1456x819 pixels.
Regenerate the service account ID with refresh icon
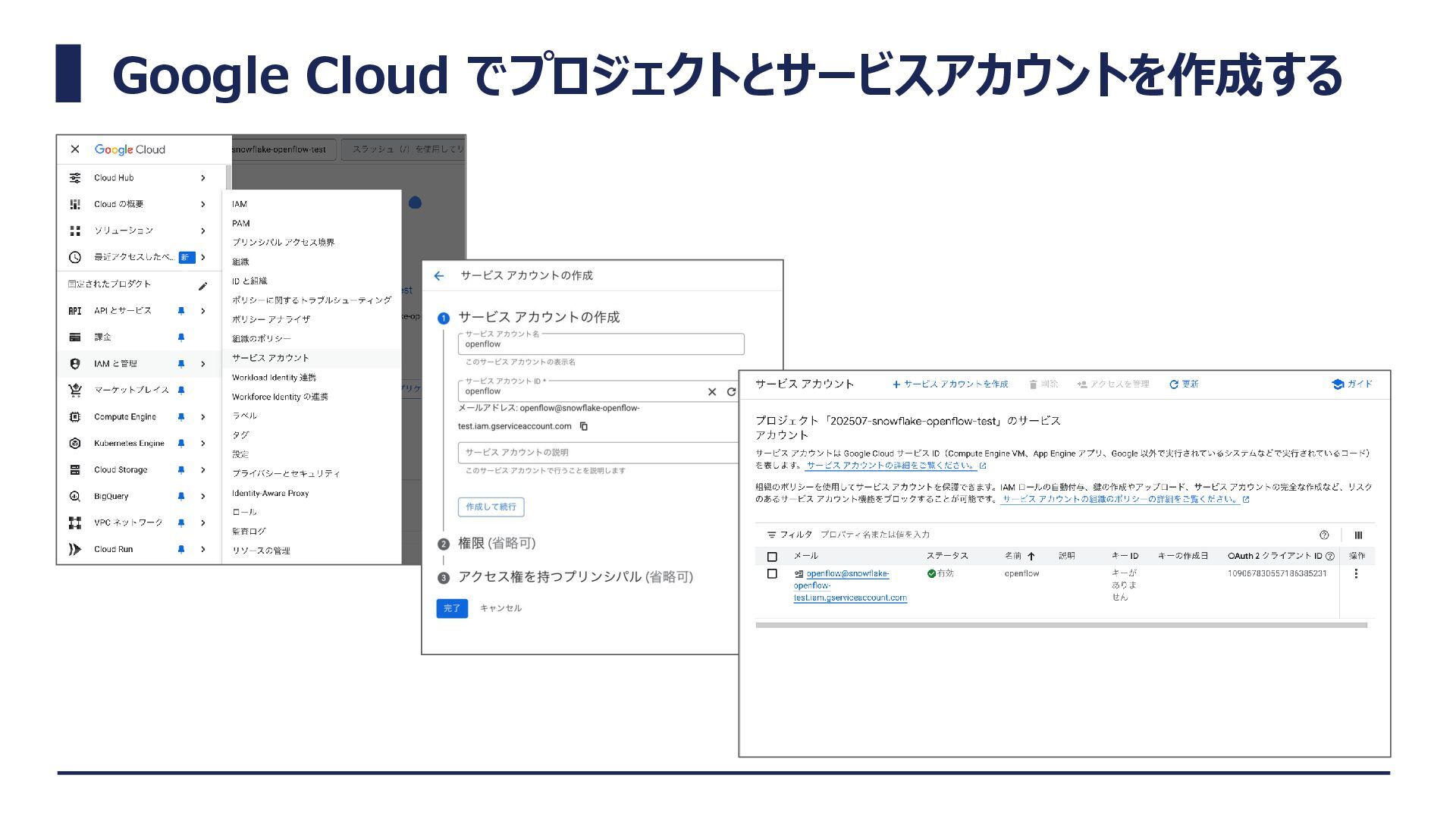pos(731,392)
